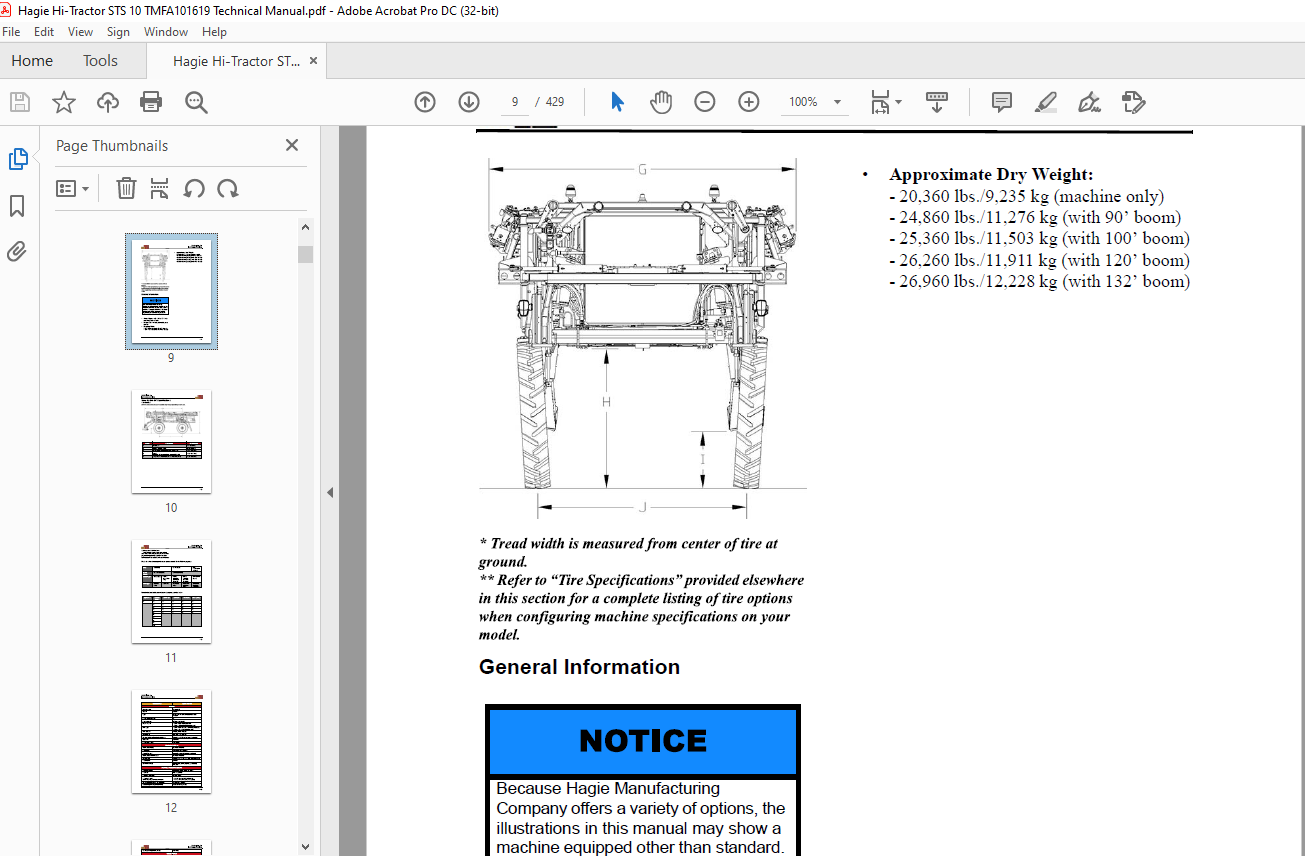Open Page Thumbnails pane icon in sidebar
Screen dimensions: 1305x856
tap(18, 159)
